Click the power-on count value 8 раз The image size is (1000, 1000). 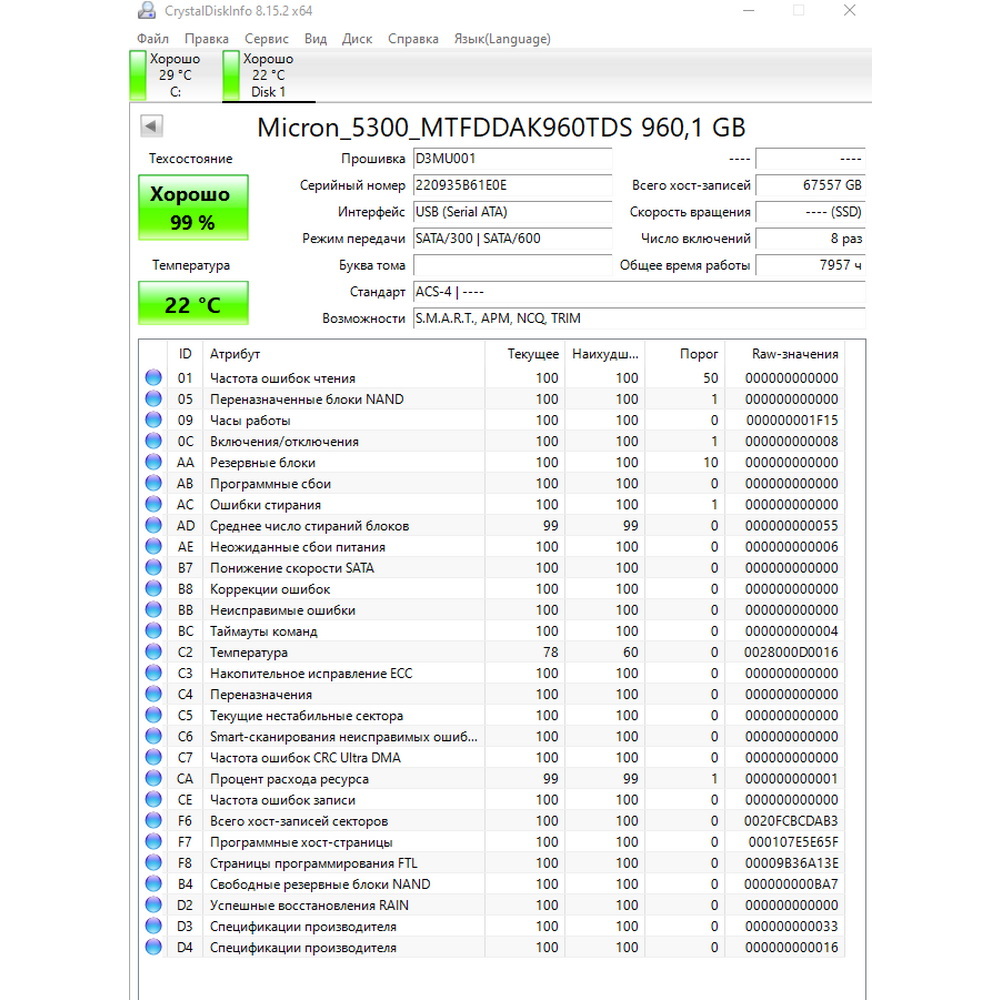tap(810, 239)
